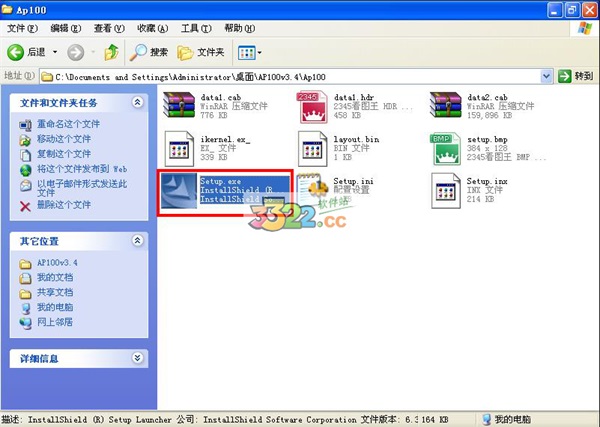The image size is (600, 427).
Task: Select the data1.hdr file icon
Action: [x=312, y=107]
